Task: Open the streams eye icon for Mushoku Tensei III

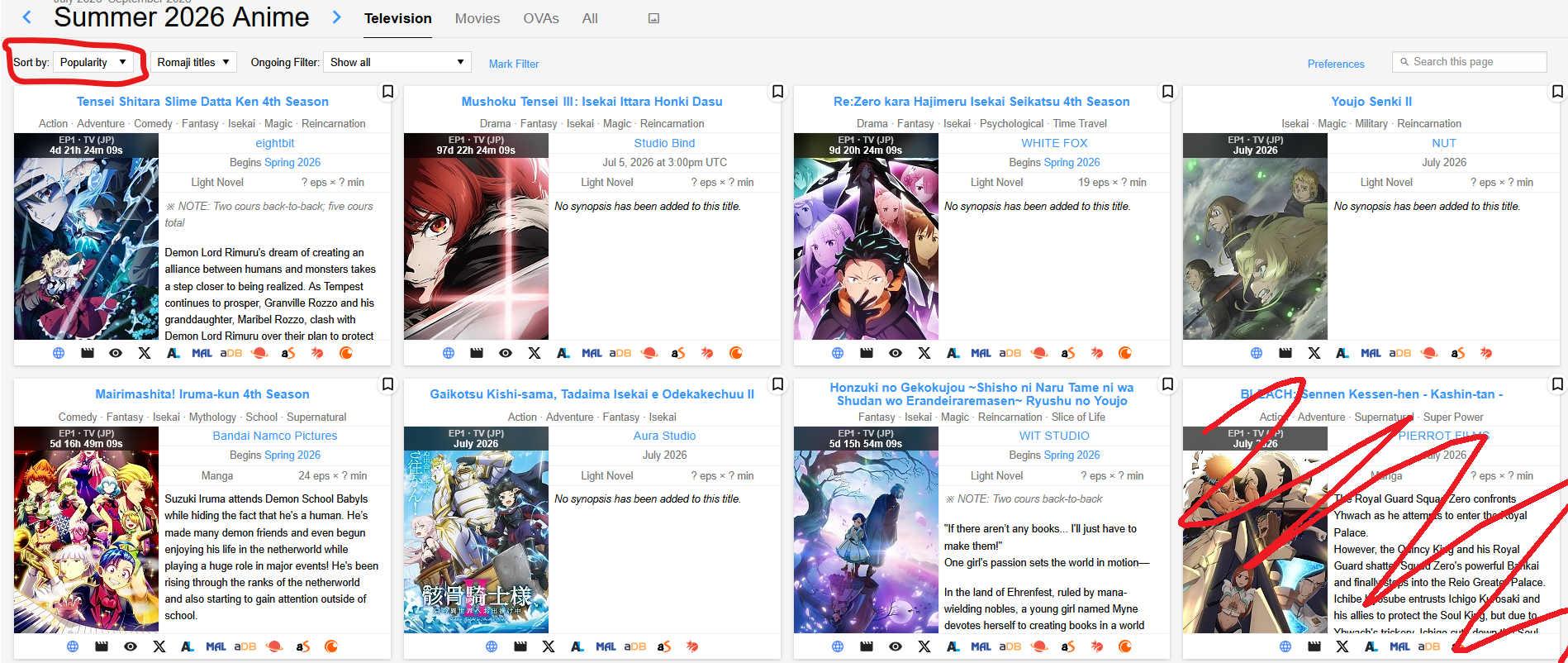Action: pos(506,353)
